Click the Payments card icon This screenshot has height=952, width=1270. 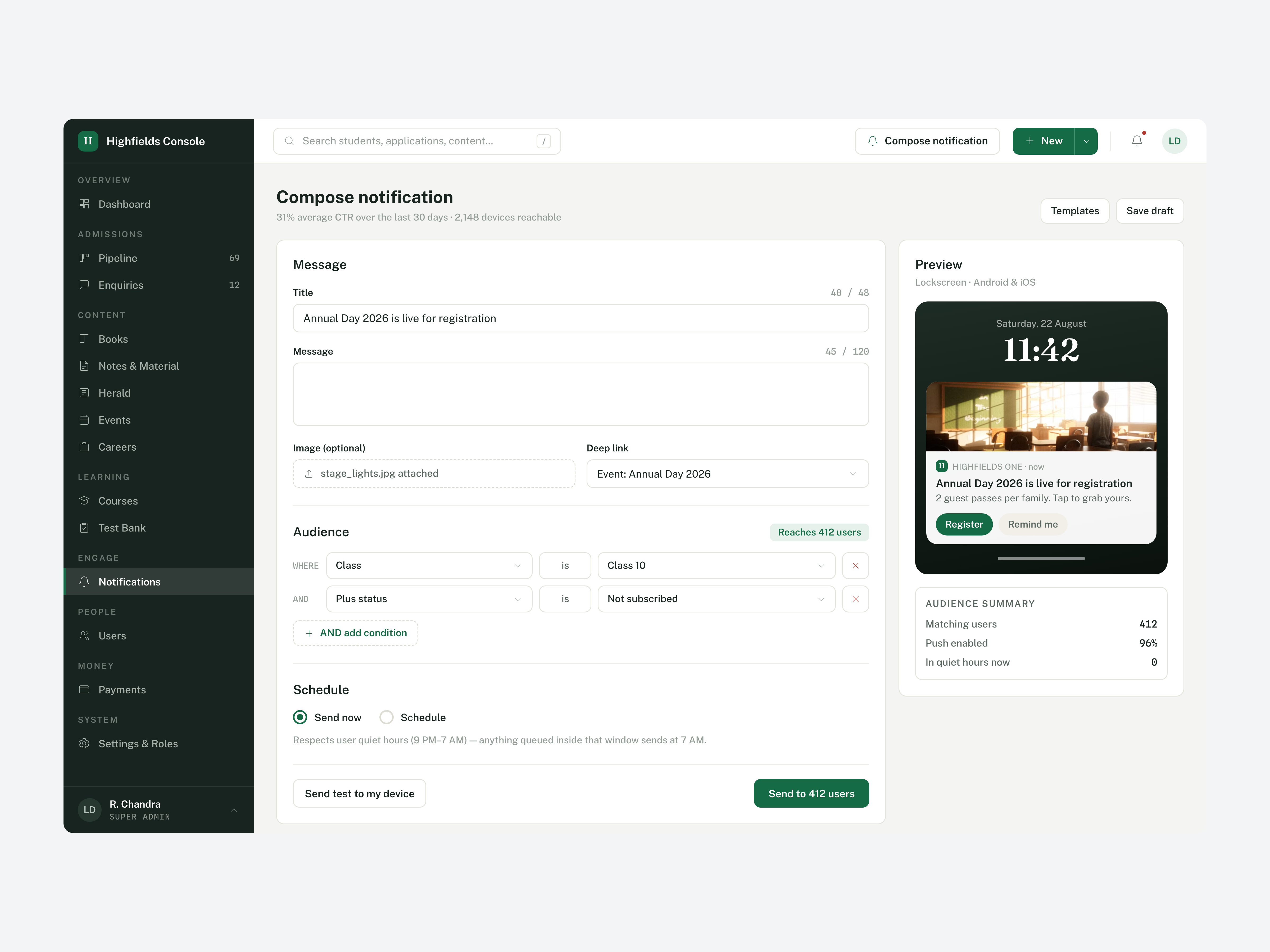[x=84, y=690]
